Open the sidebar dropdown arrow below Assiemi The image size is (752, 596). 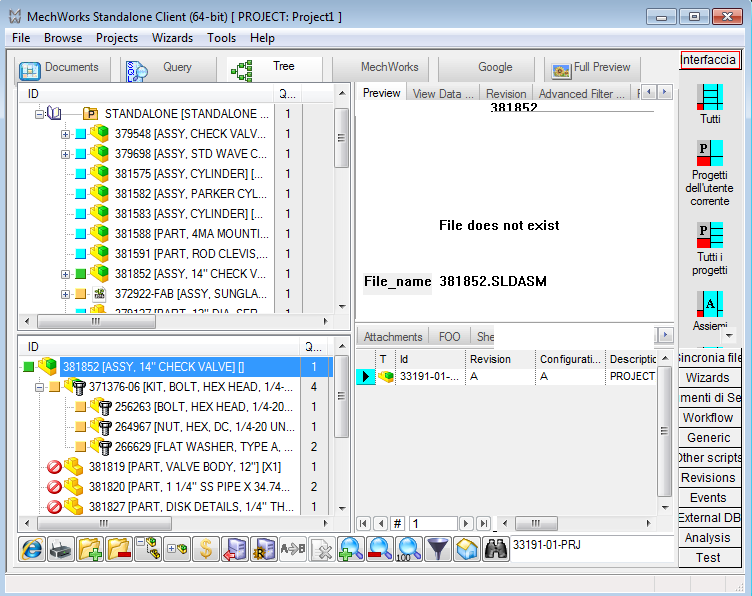click(729, 335)
